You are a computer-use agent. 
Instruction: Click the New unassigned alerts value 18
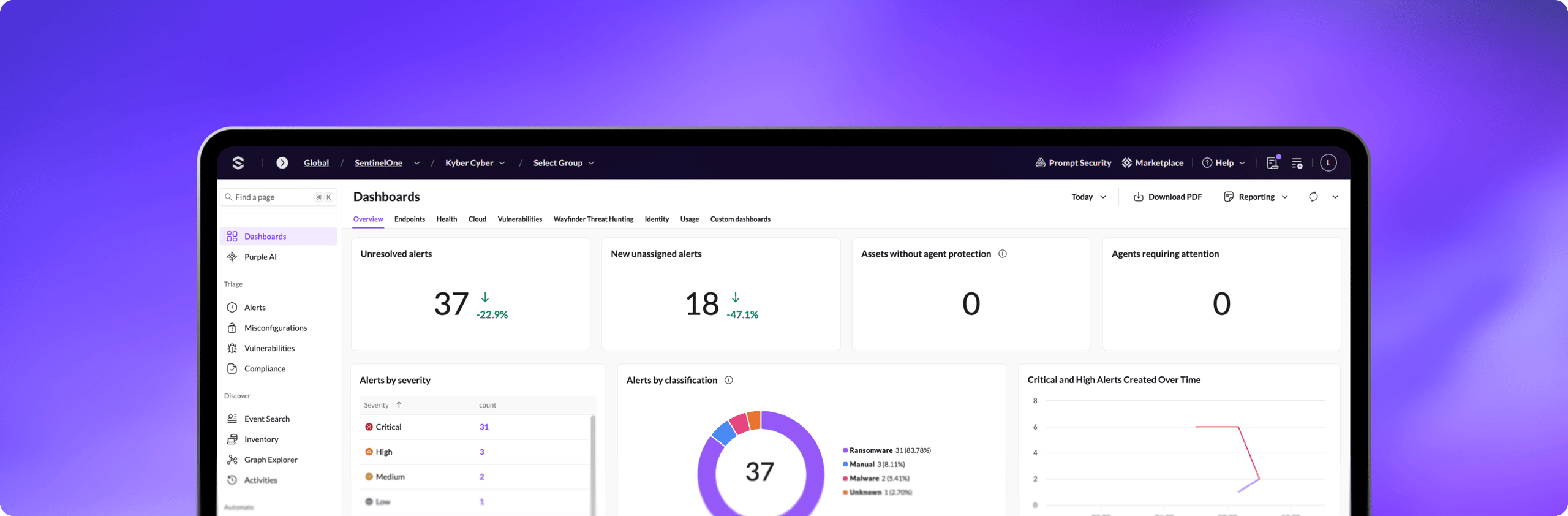point(702,304)
